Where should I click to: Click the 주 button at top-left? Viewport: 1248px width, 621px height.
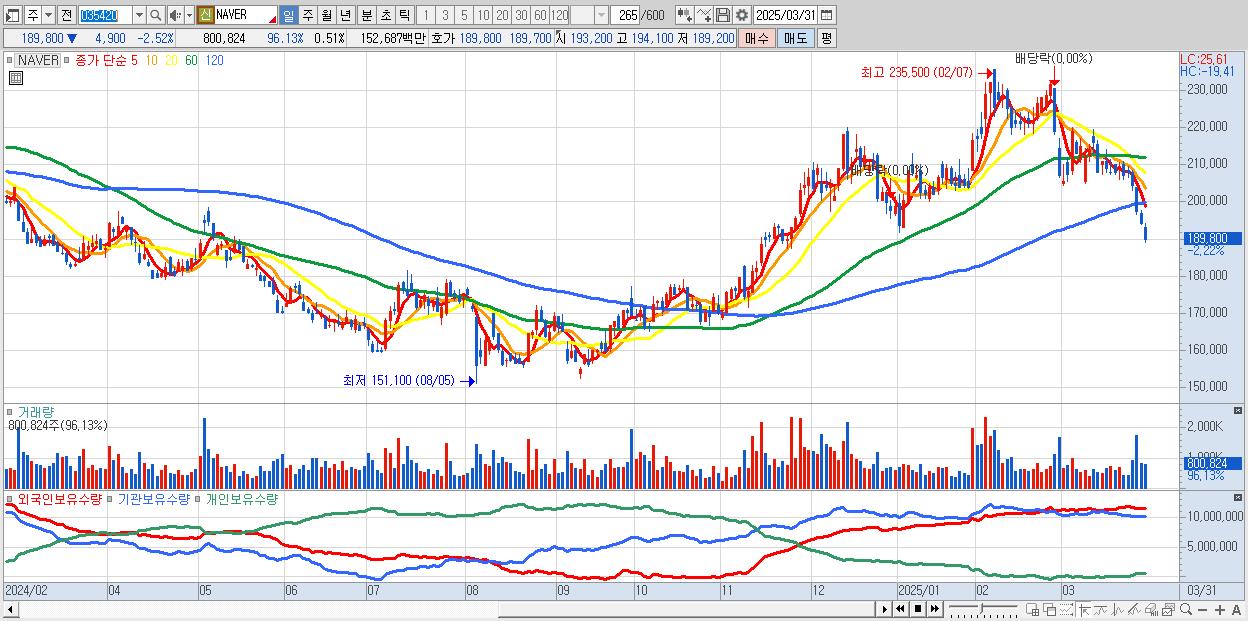(x=33, y=15)
